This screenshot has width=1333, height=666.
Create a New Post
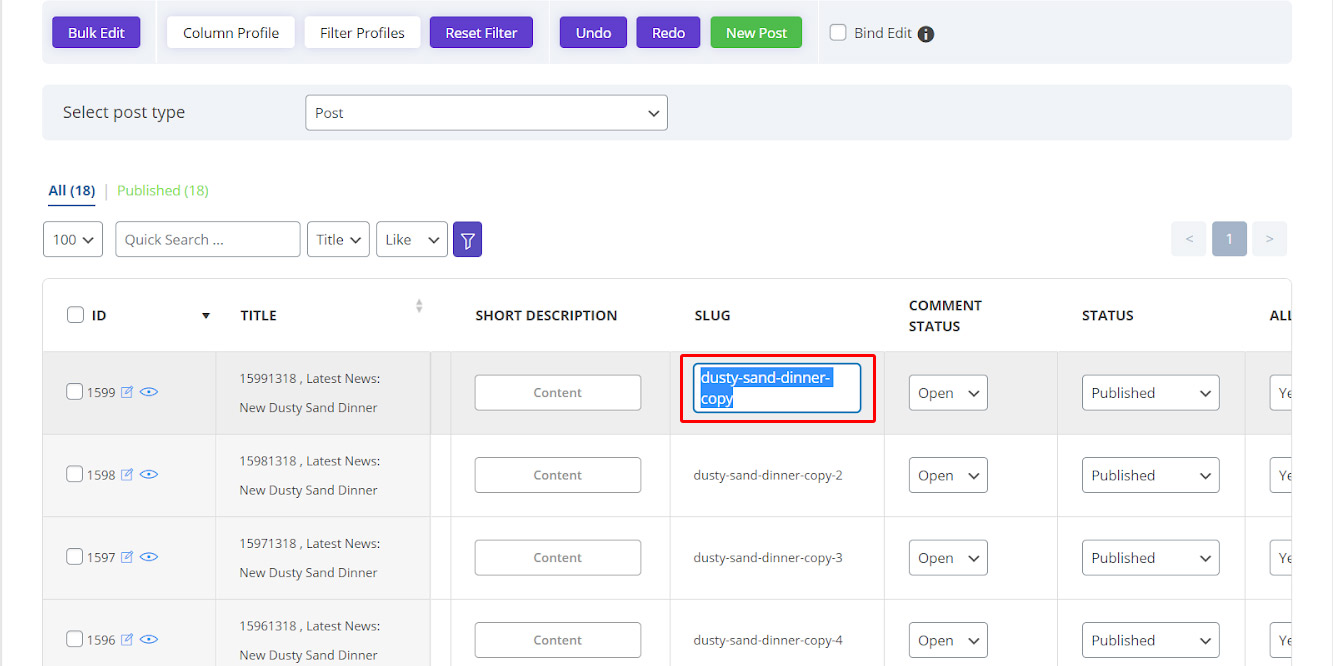(756, 33)
